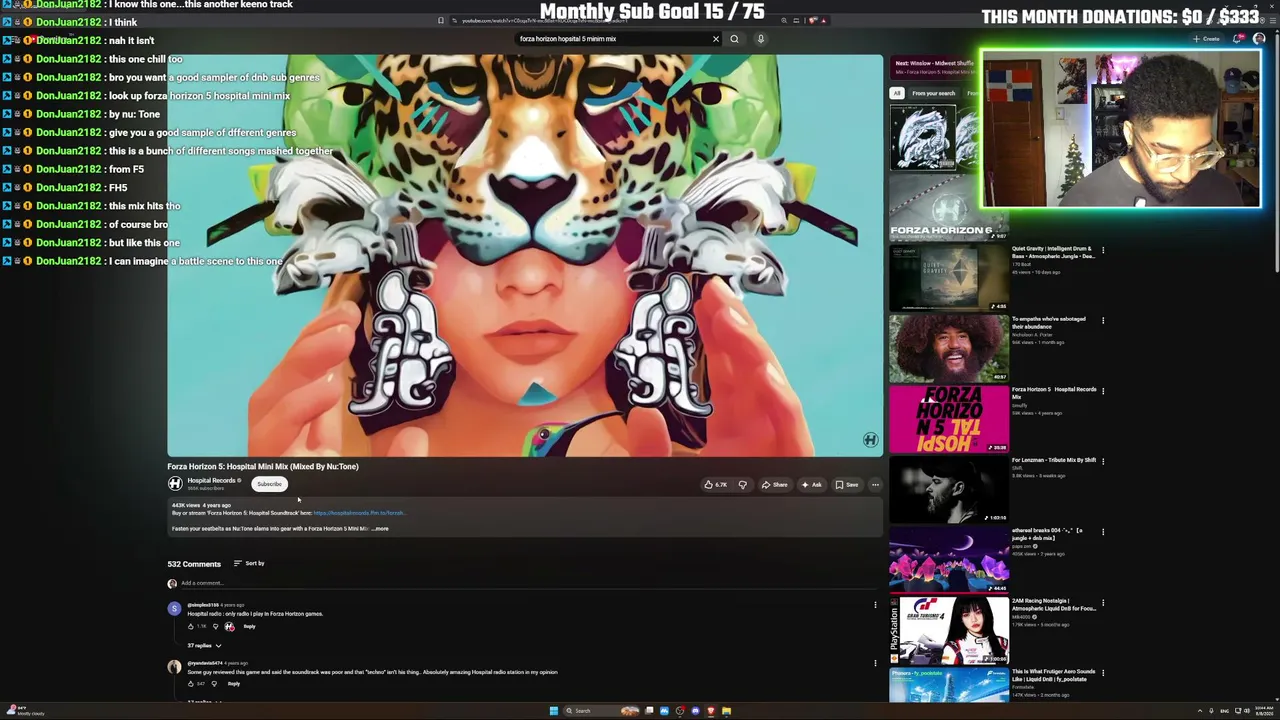
Task: Open the Hospital Records channel name link
Action: [x=211, y=480]
